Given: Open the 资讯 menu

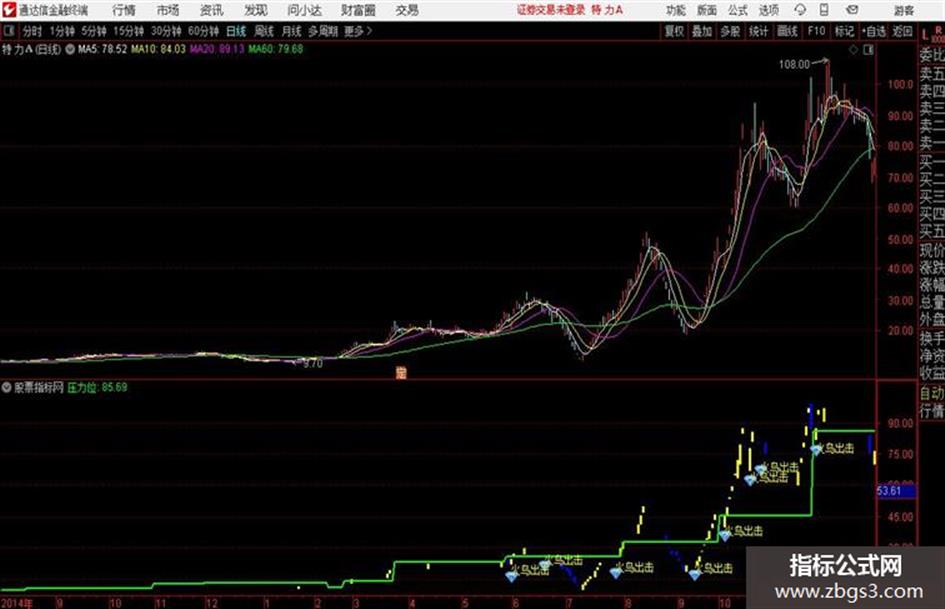Looking at the screenshot, I should coord(212,10).
